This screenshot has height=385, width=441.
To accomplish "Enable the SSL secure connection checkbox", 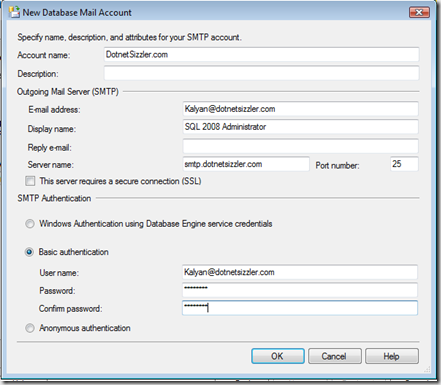I will click(x=30, y=181).
